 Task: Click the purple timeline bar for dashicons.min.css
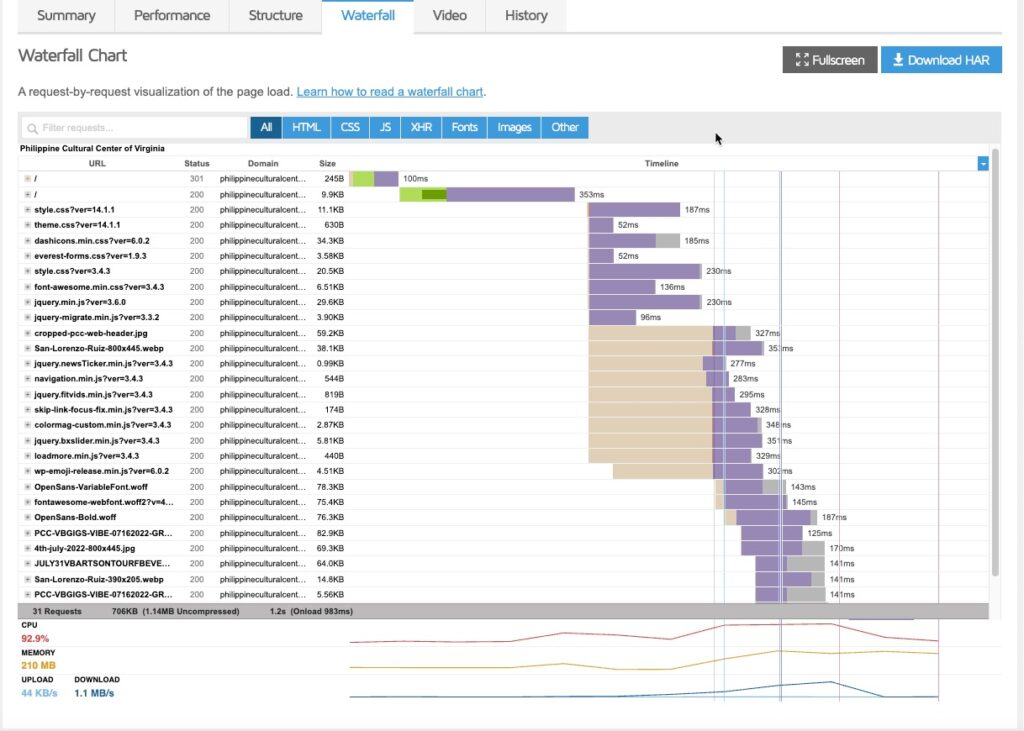pyautogui.click(x=622, y=241)
